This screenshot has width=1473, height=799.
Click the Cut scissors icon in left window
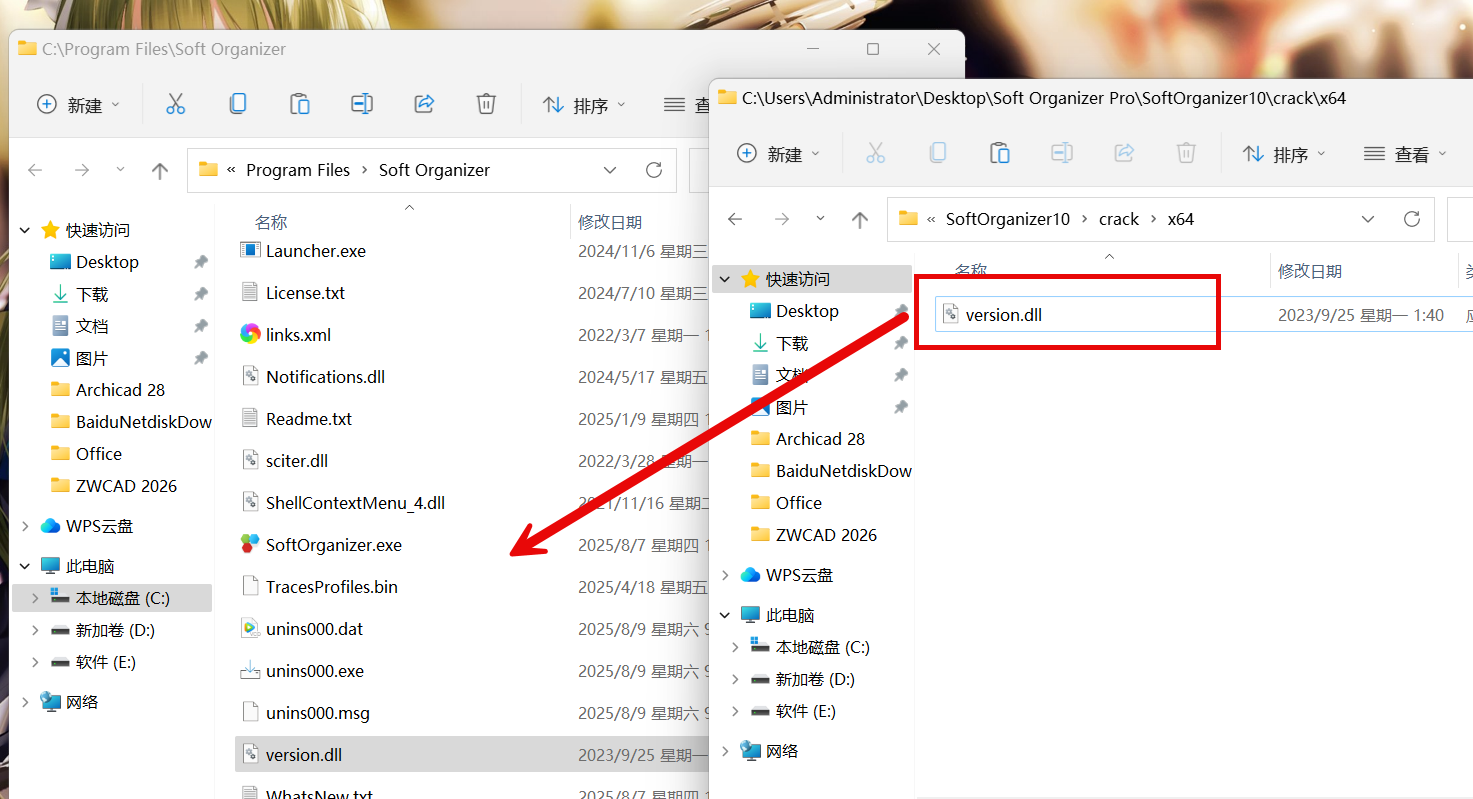point(176,104)
